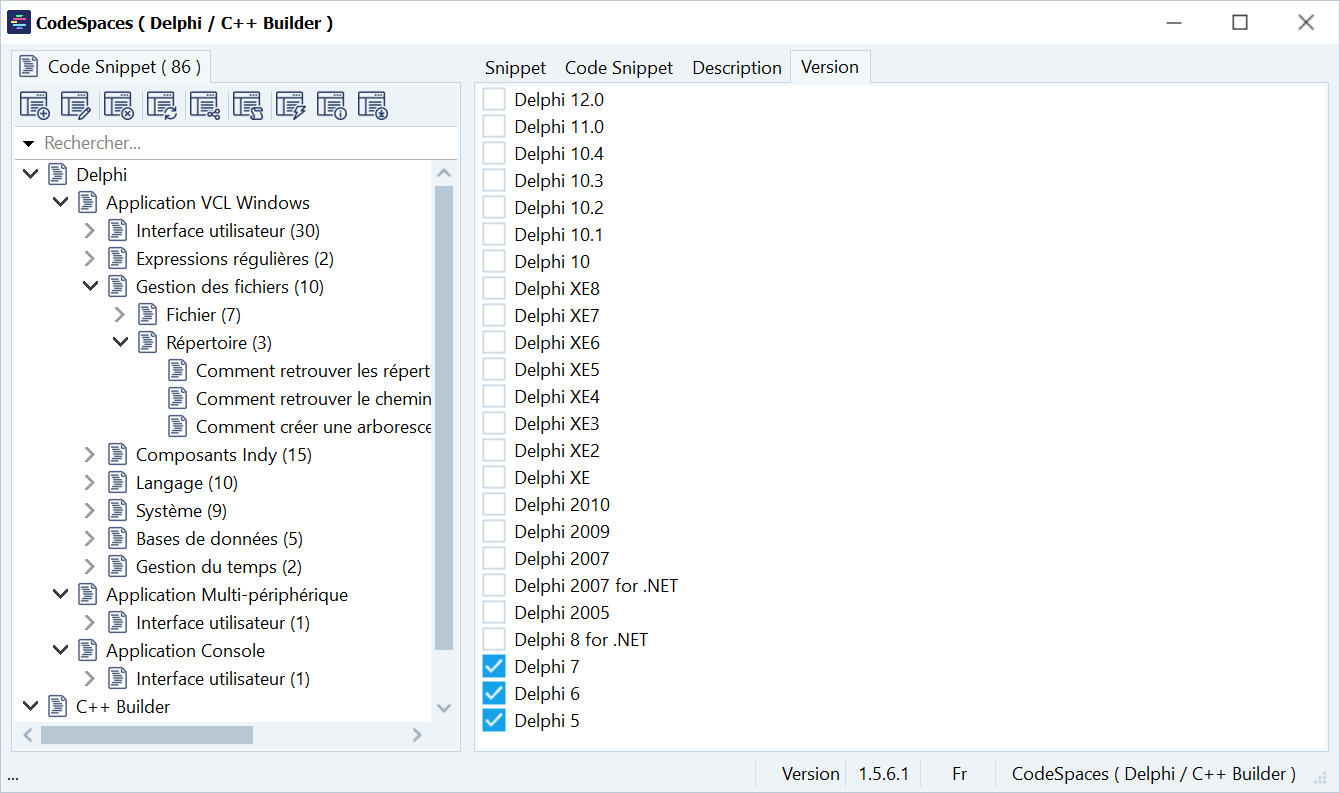Click the info toolbar icon

tap(331, 105)
